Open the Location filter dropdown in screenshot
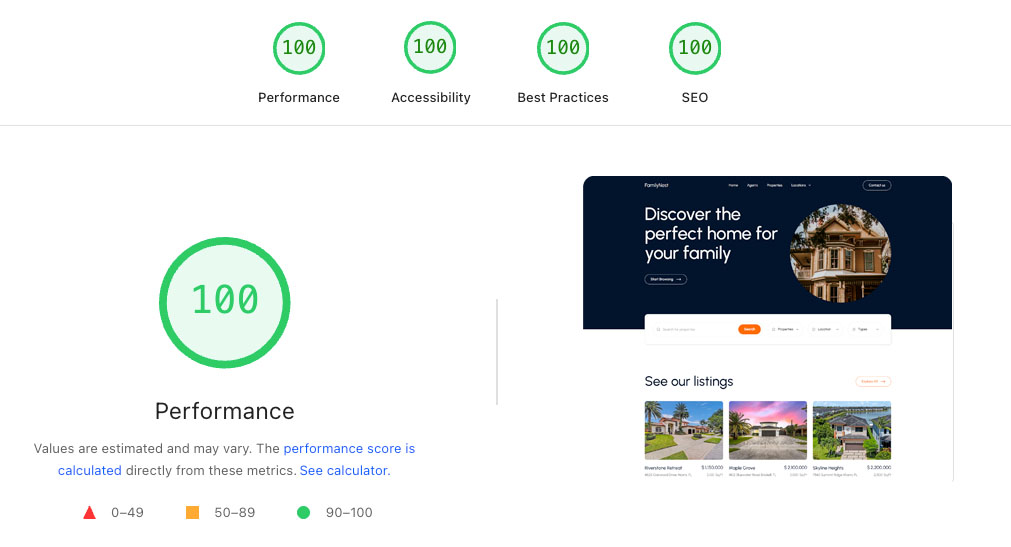 (825, 330)
